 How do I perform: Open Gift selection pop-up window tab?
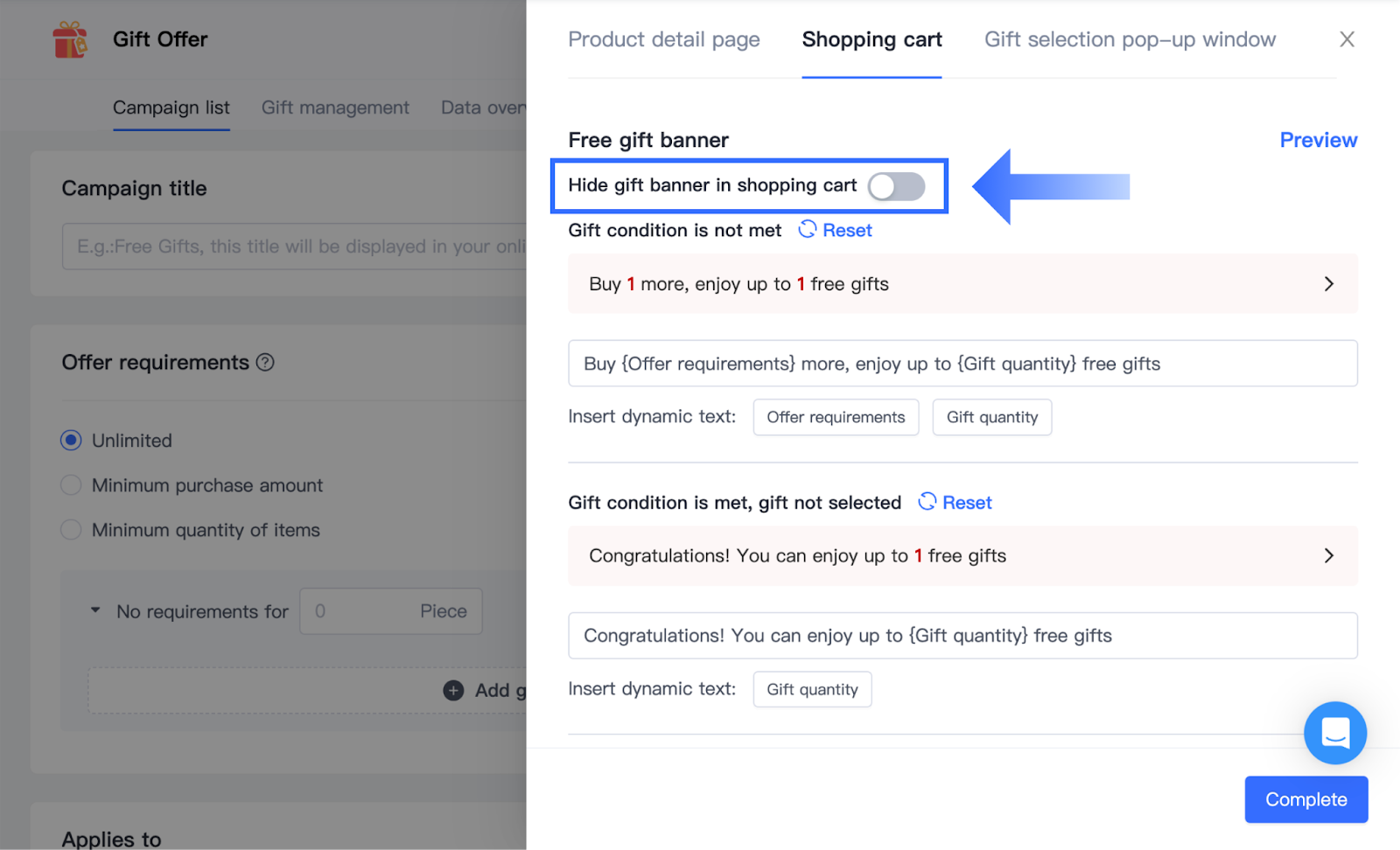[x=1130, y=39]
